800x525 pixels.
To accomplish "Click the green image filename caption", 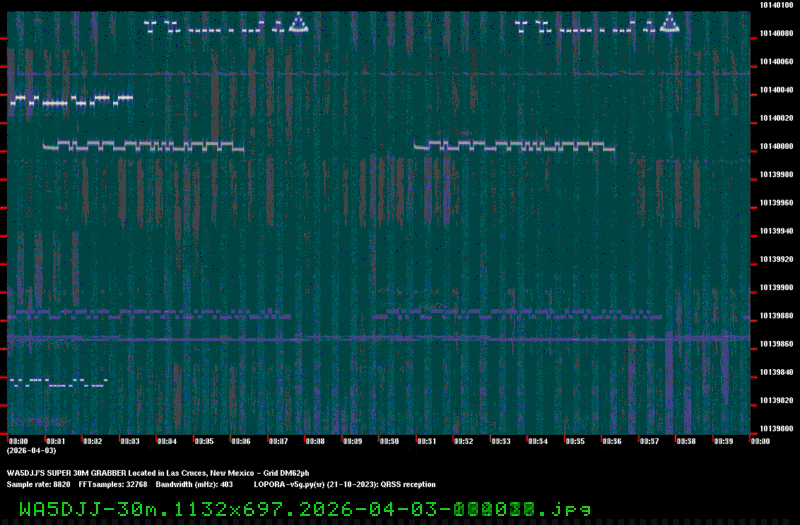I will click(305, 509).
